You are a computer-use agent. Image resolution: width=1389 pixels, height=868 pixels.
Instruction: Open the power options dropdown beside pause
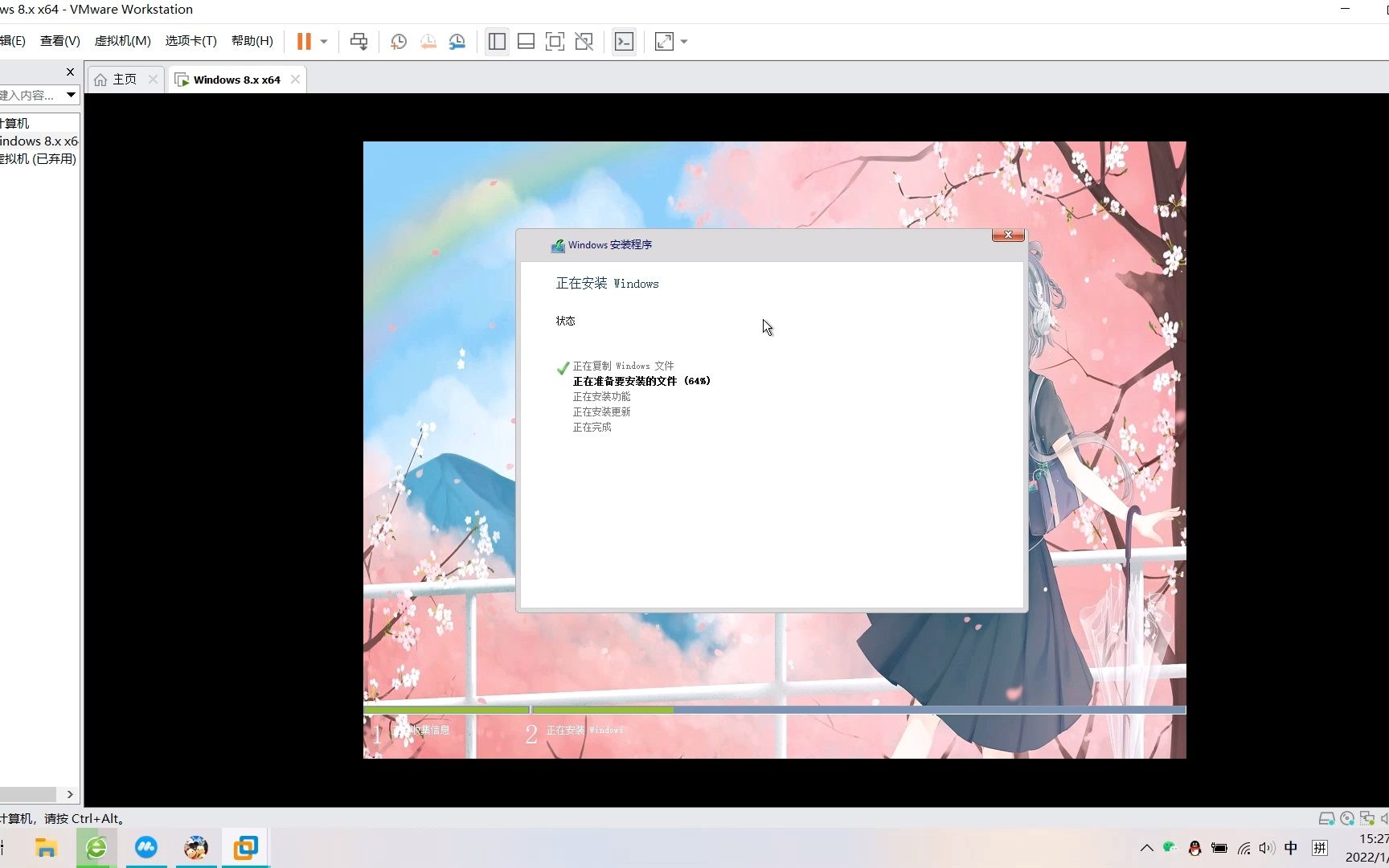pos(324,42)
